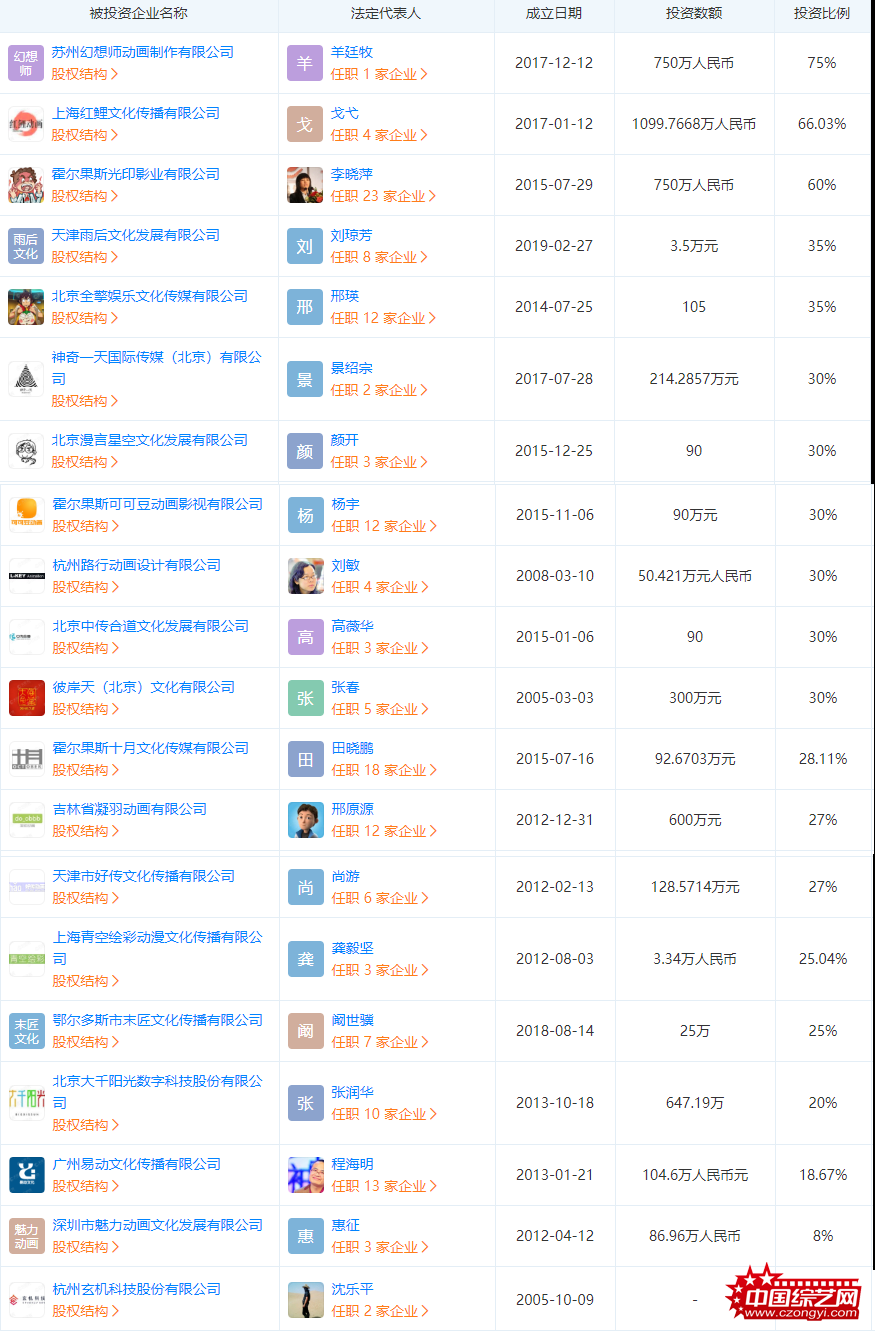This screenshot has height=1332, width=875.
Task: Click the 投资比例 column header
Action: (x=822, y=14)
